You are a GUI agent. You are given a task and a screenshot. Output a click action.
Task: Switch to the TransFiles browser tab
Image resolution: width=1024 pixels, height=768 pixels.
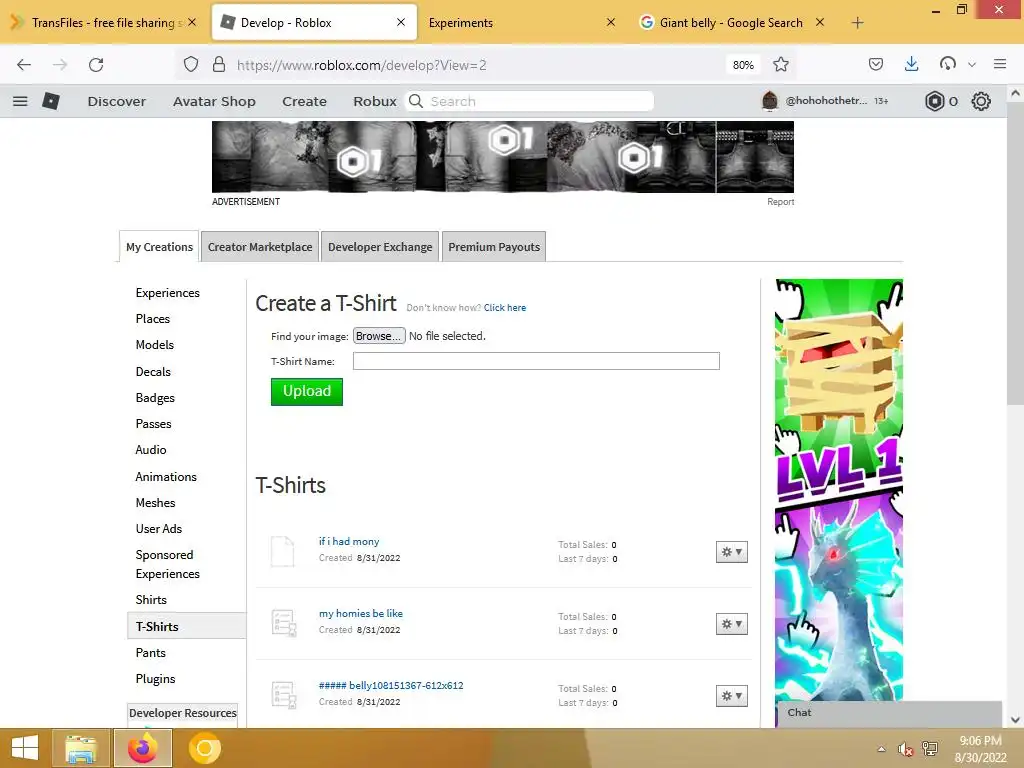[x=104, y=23]
